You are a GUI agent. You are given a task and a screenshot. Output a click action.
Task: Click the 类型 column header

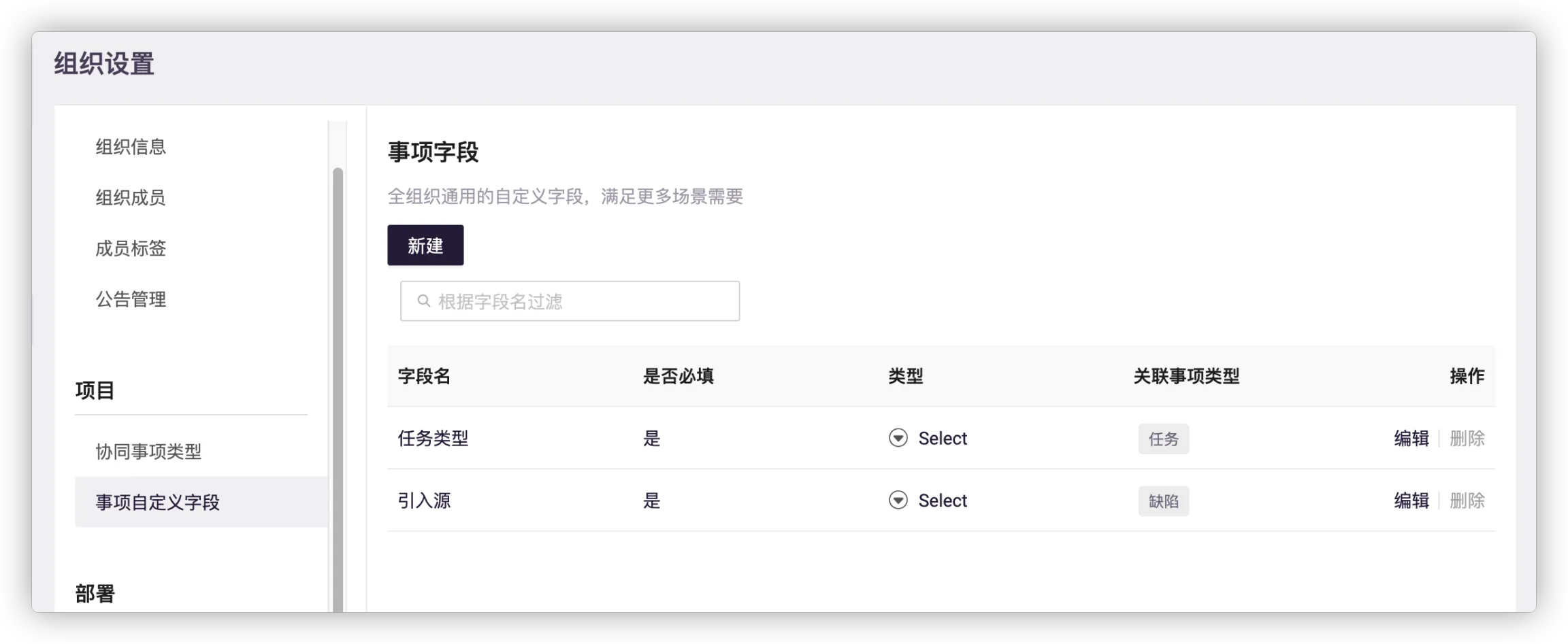pyautogui.click(x=905, y=376)
